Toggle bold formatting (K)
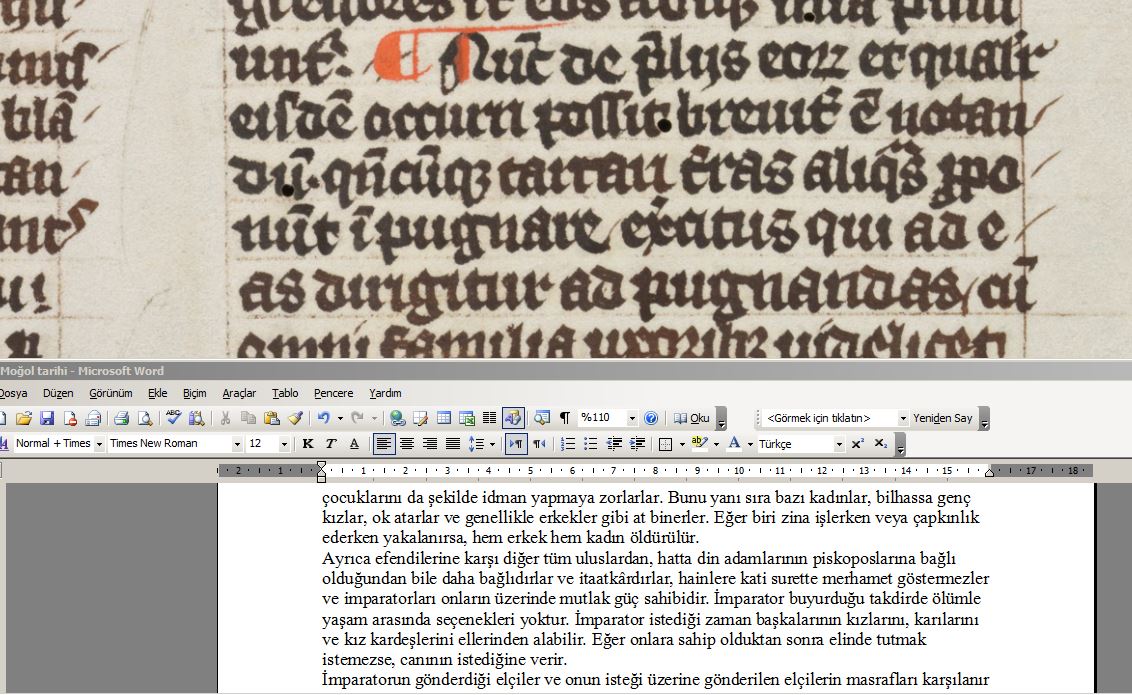 click(308, 444)
